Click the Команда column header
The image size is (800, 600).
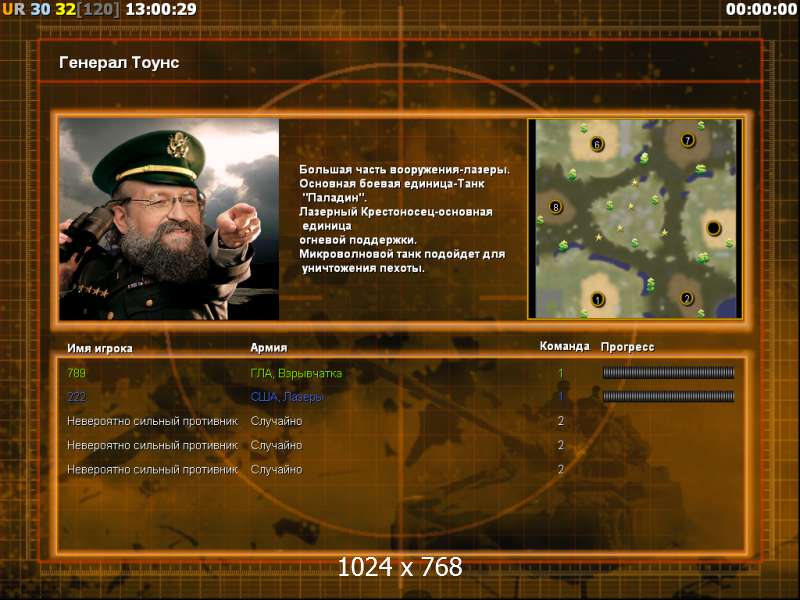(x=565, y=346)
